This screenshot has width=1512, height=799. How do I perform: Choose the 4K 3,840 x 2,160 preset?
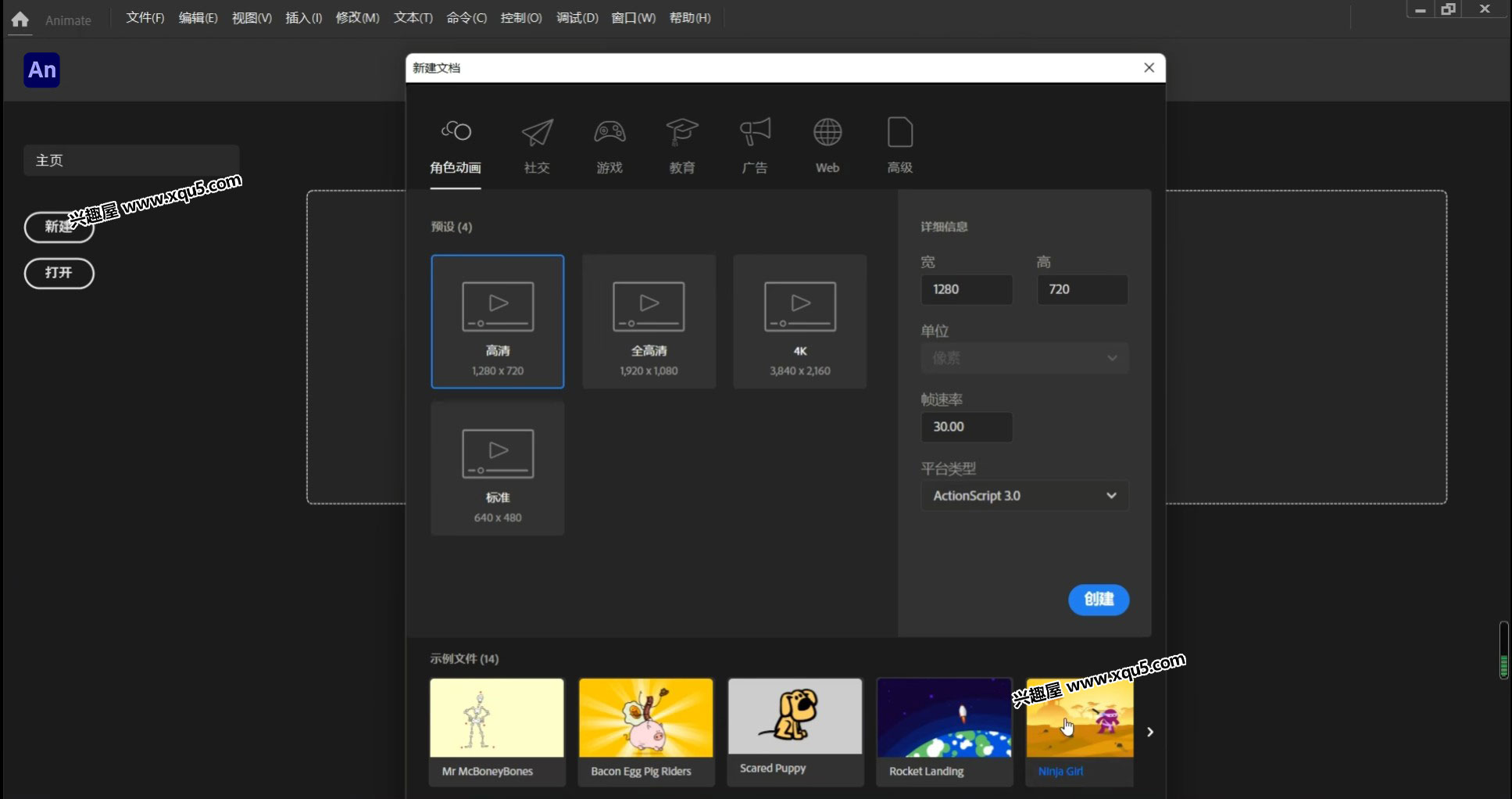800,321
